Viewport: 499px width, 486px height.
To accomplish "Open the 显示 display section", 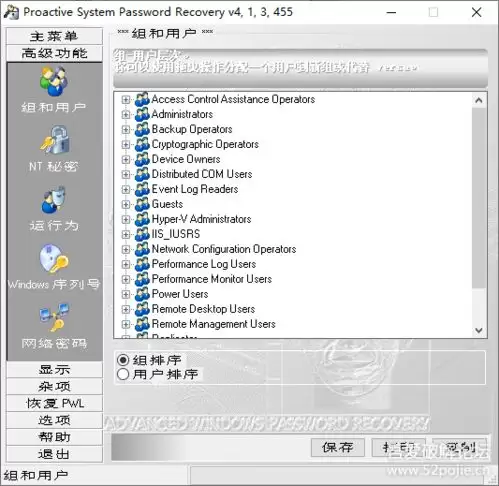I will tap(54, 369).
